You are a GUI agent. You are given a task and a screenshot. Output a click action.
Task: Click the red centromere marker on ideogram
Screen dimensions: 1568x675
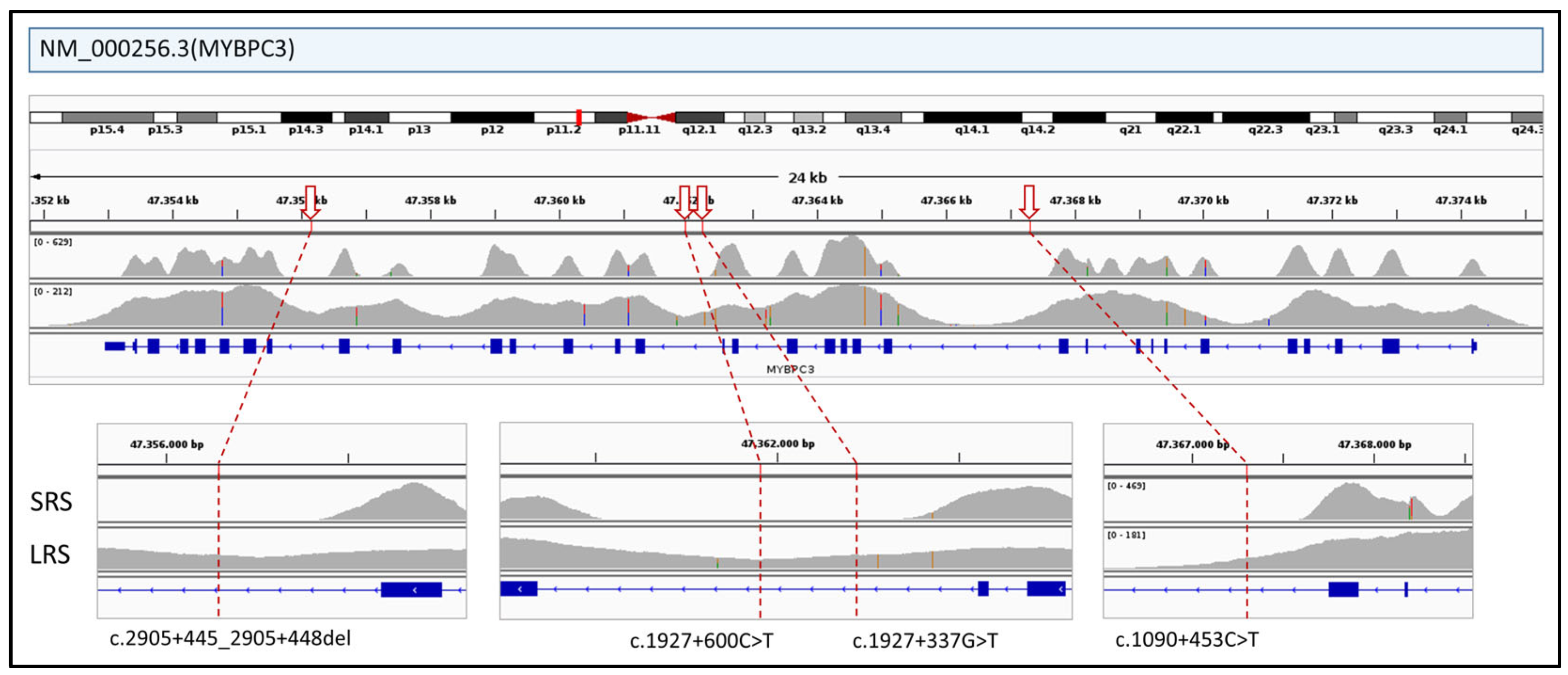[651, 117]
